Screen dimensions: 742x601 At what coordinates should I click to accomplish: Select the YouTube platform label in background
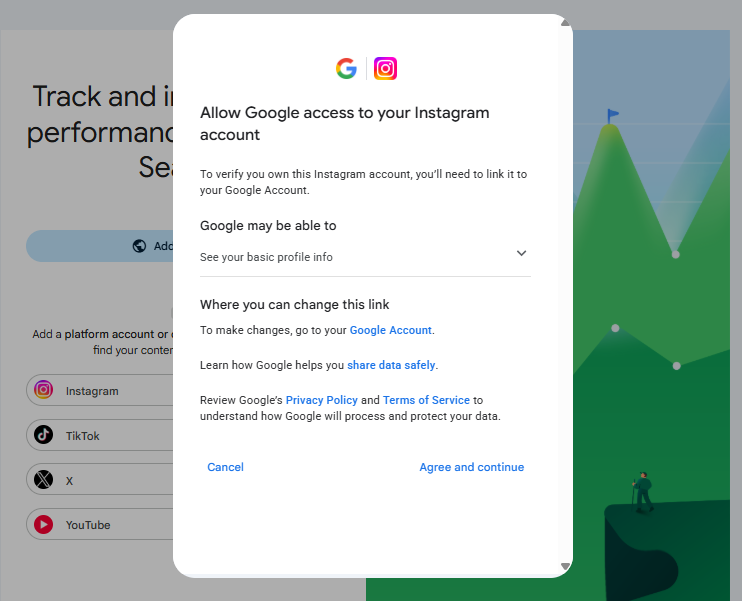(88, 525)
